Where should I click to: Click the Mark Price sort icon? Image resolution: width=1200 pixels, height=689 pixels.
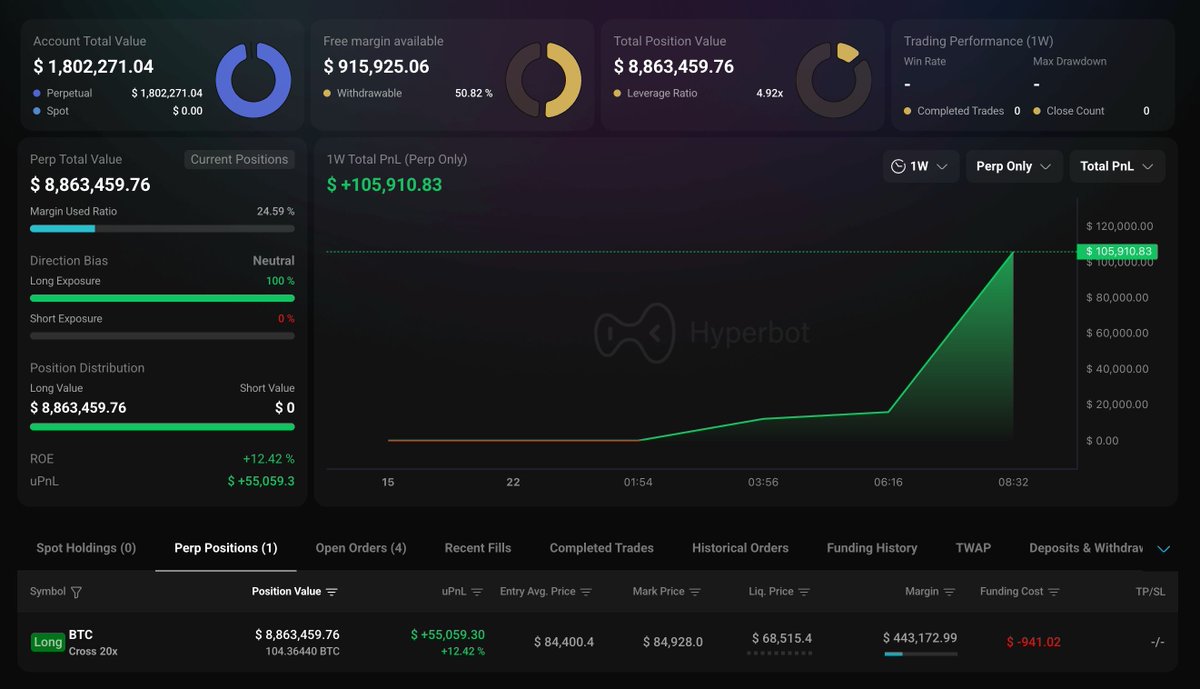click(x=696, y=591)
